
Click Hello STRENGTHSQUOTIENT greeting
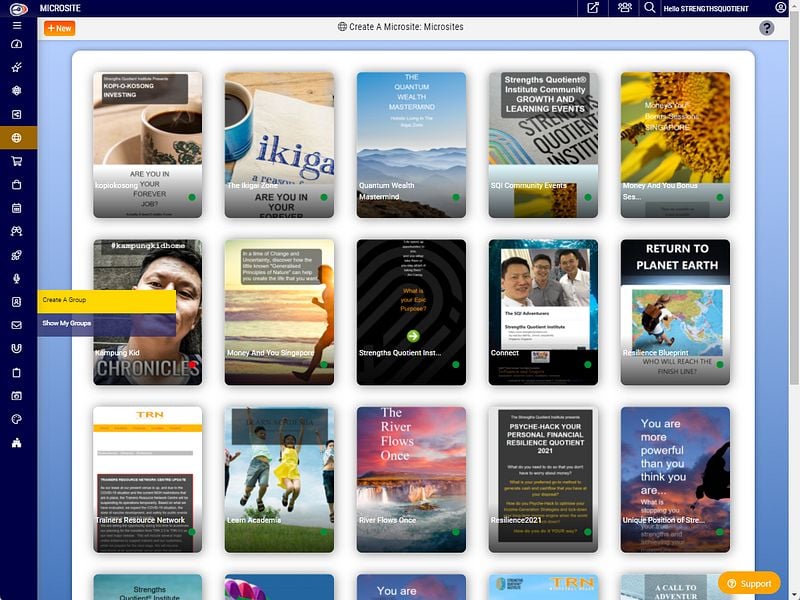(x=706, y=9)
